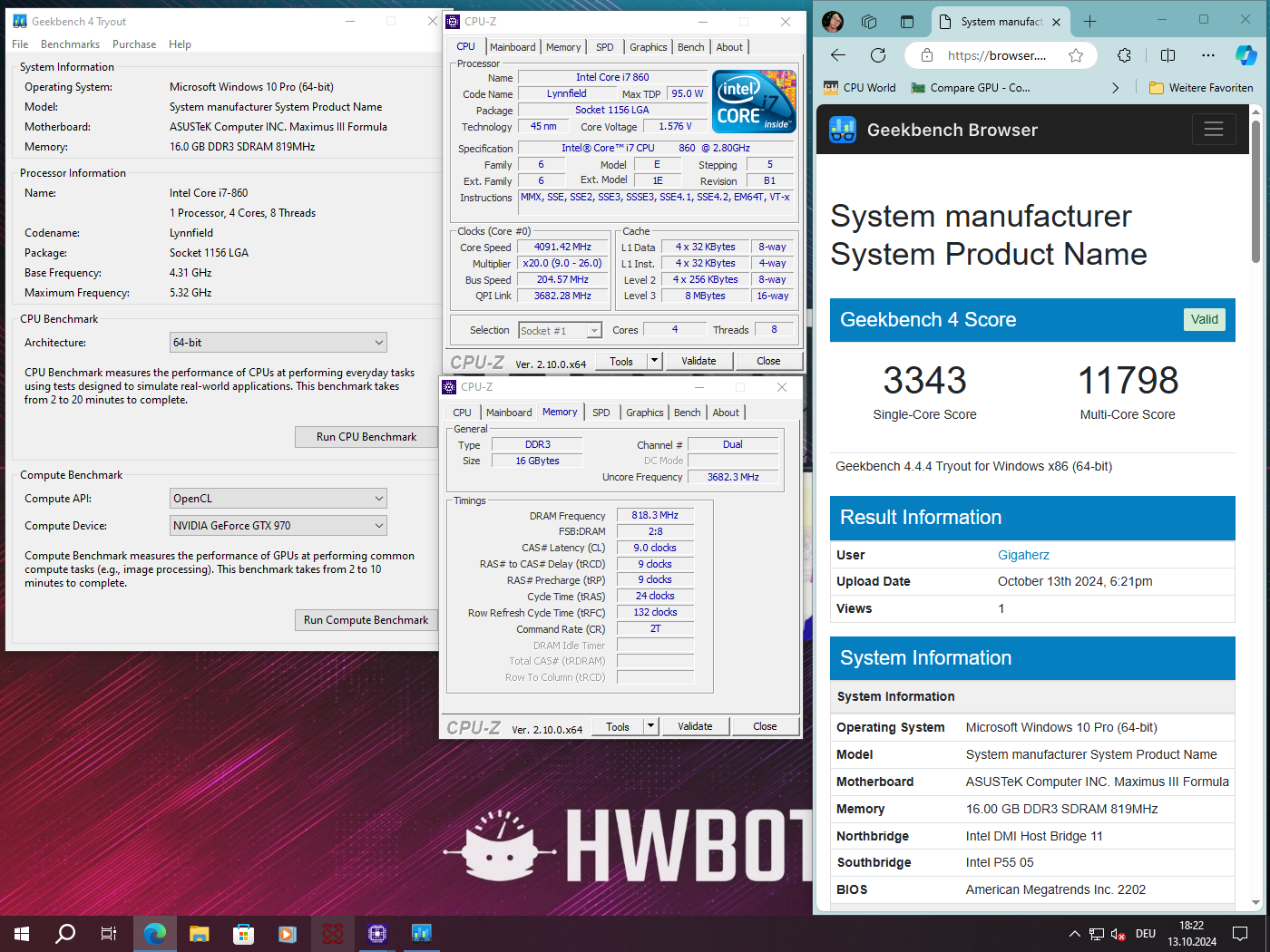
Task: Switch to Graphics tab in top CPU-Z
Action: click(649, 47)
